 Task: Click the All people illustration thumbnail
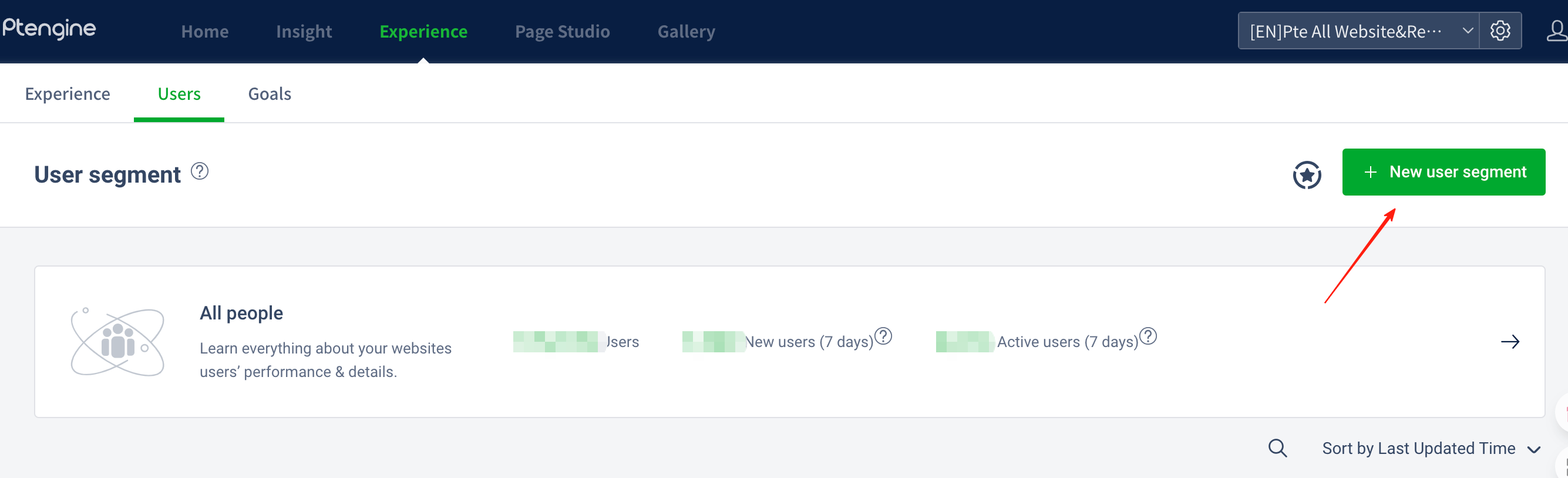pos(117,342)
